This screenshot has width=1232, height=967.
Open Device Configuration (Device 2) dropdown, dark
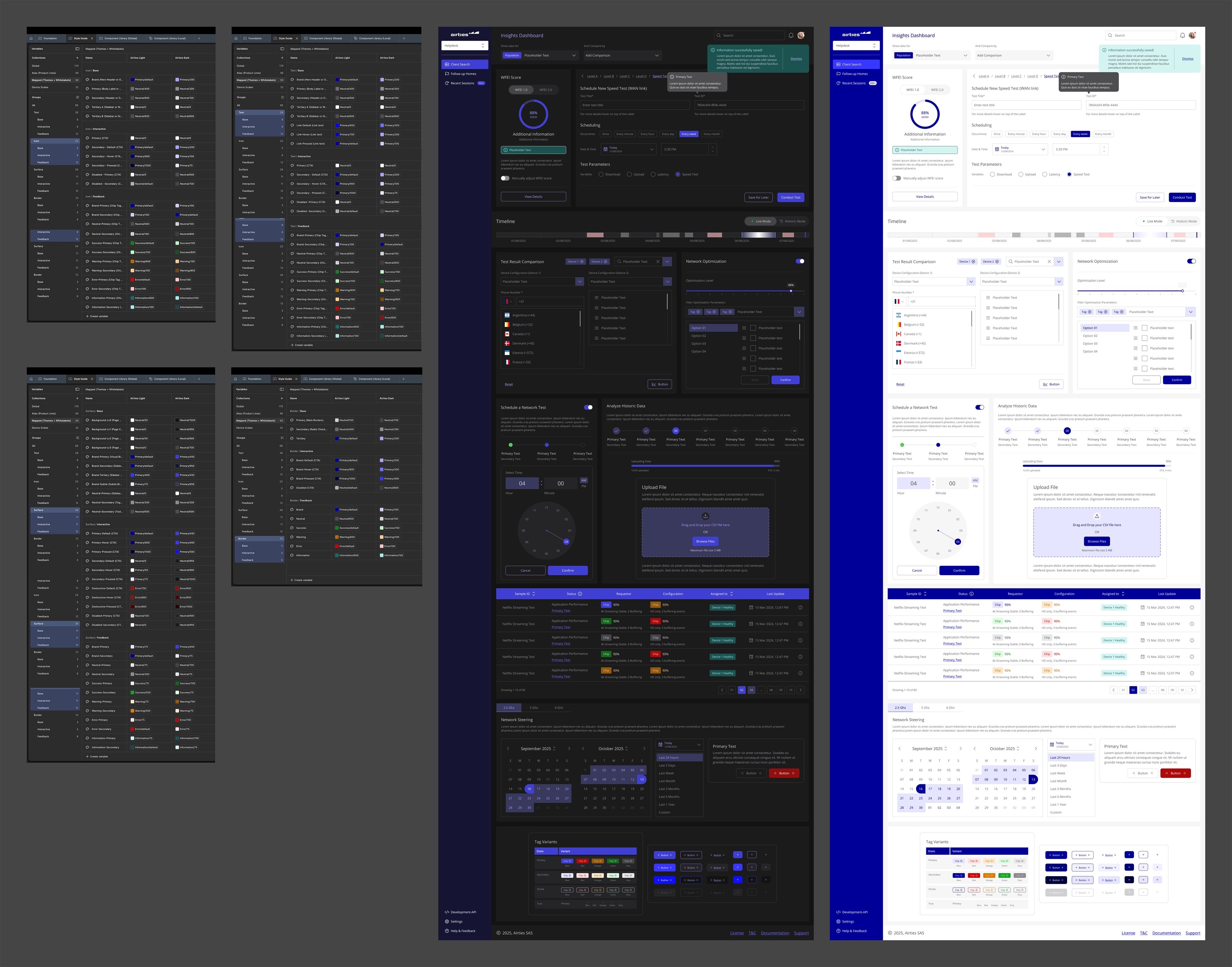[630, 281]
